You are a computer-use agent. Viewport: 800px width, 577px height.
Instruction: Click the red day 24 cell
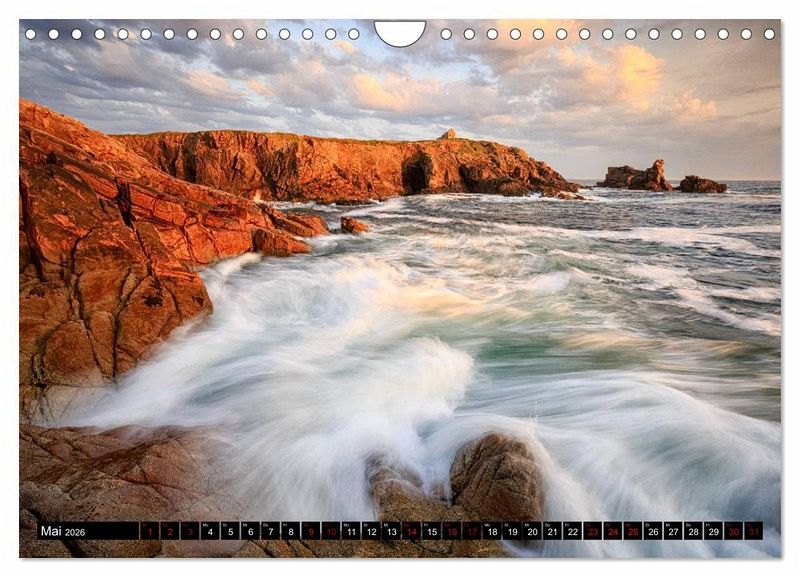612,531
